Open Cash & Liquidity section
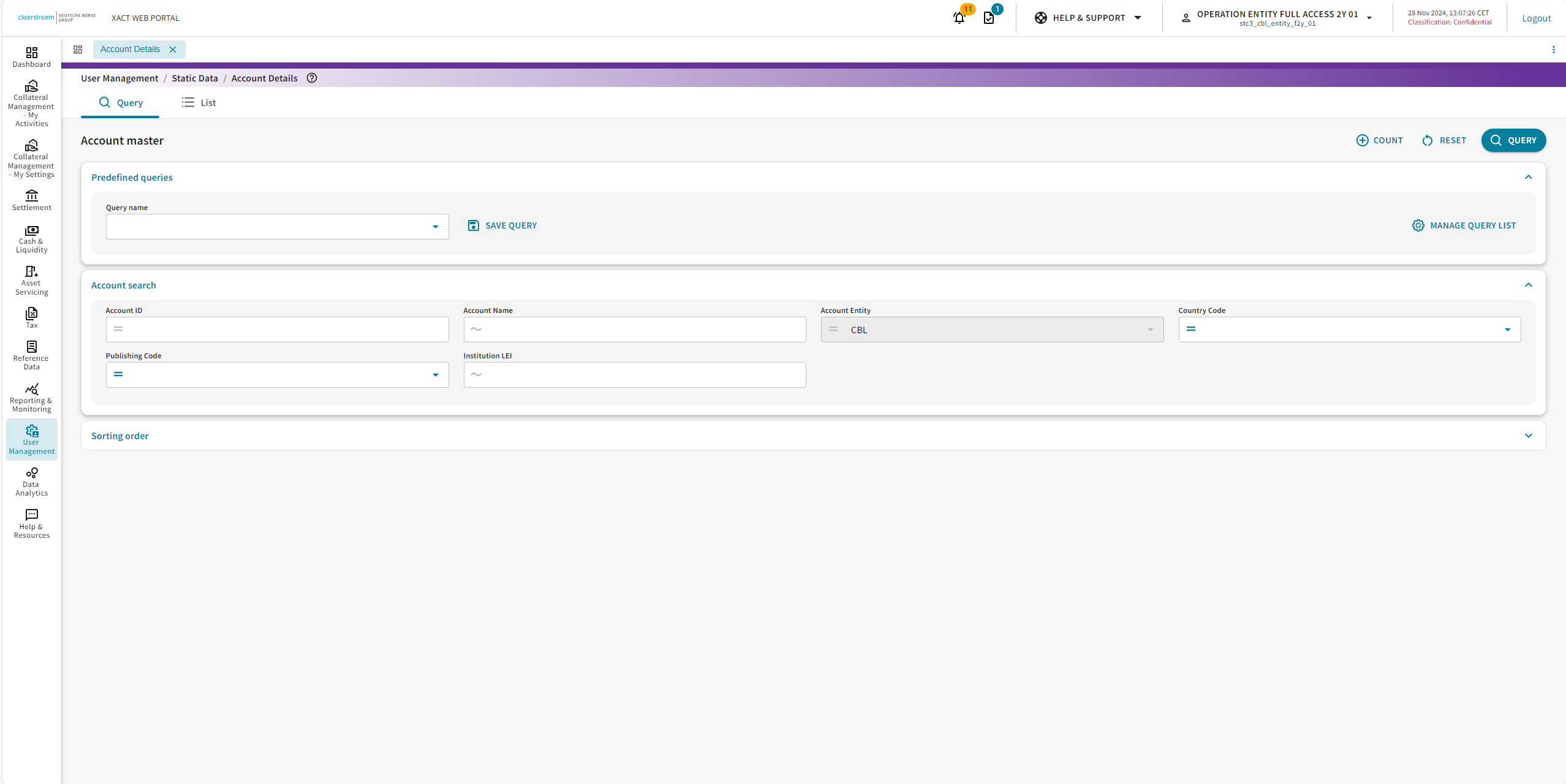The image size is (1566, 784). [31, 239]
